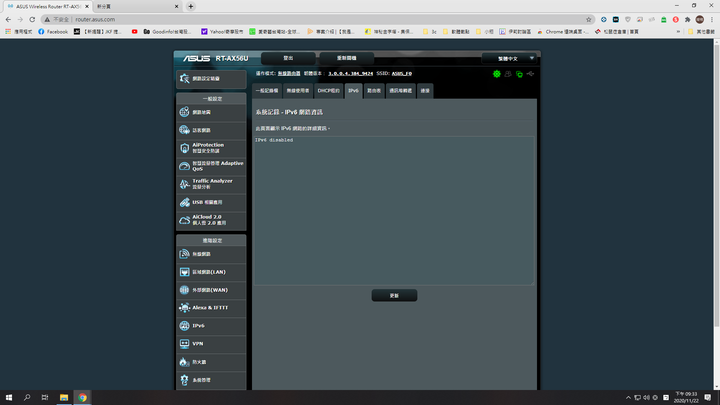Open the Chrome three-dot menu

712,19
